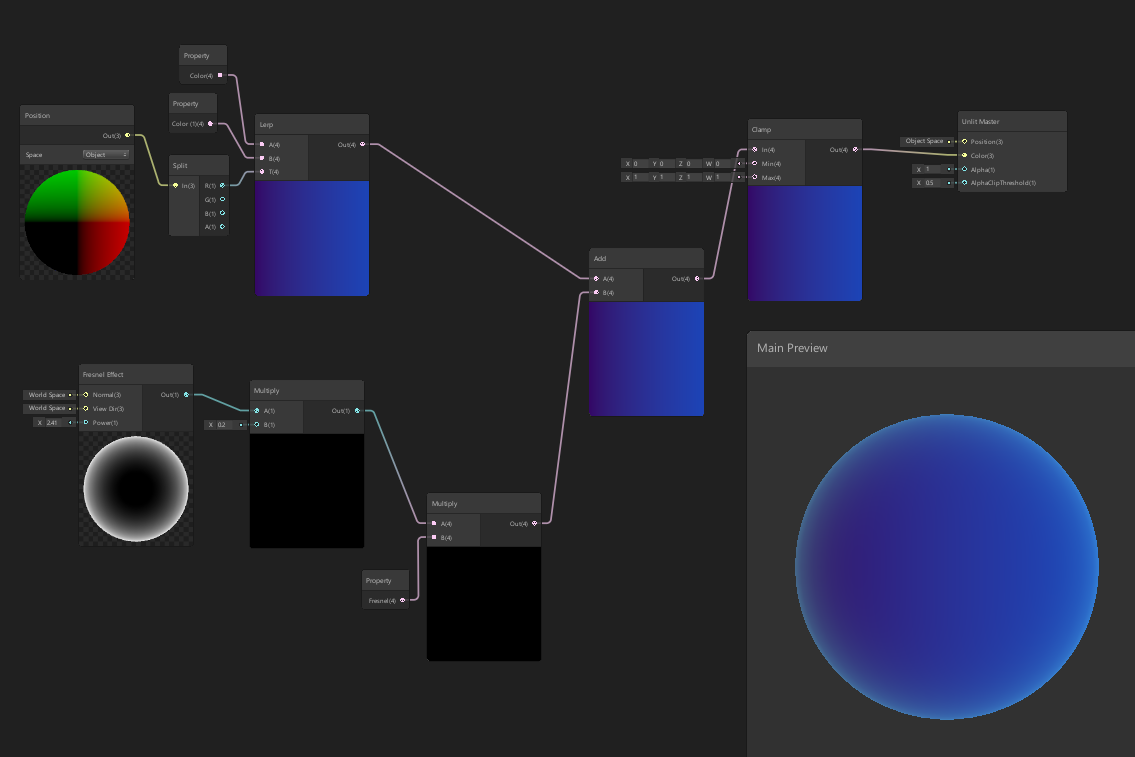1135x757 pixels.
Task: Open the Space dropdown on Position node
Action: (106, 155)
